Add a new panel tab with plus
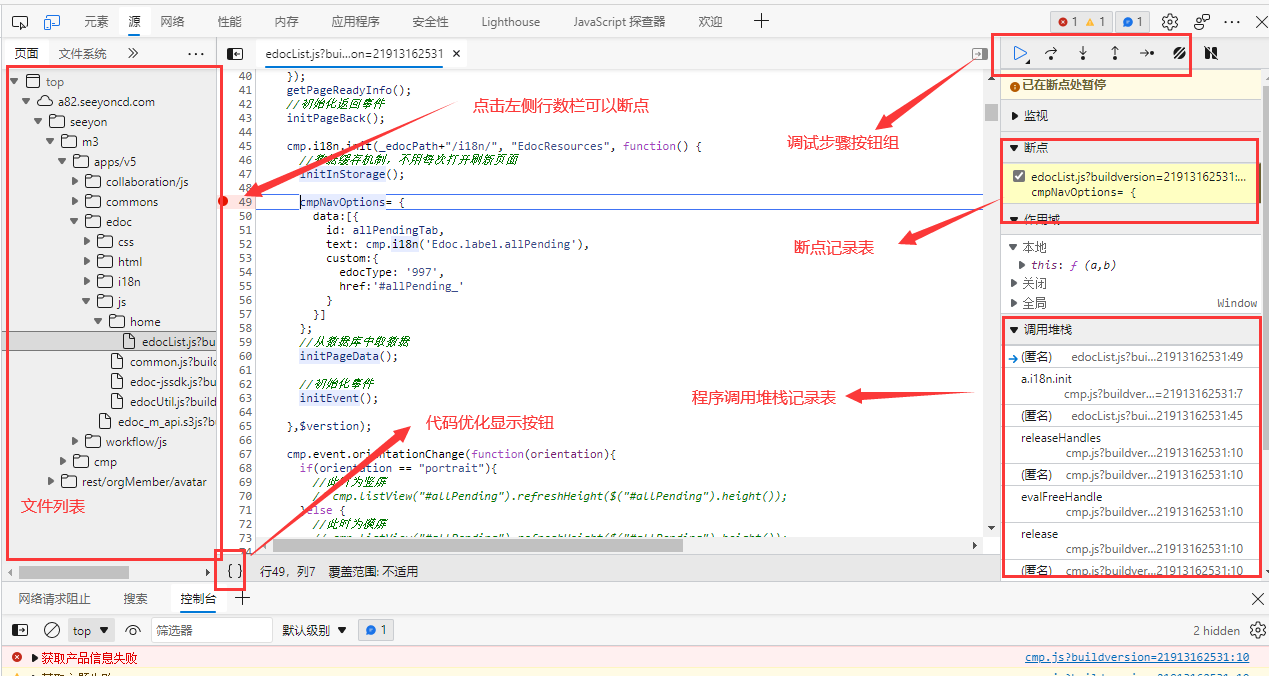This screenshot has height=676, width=1269. 761,21
